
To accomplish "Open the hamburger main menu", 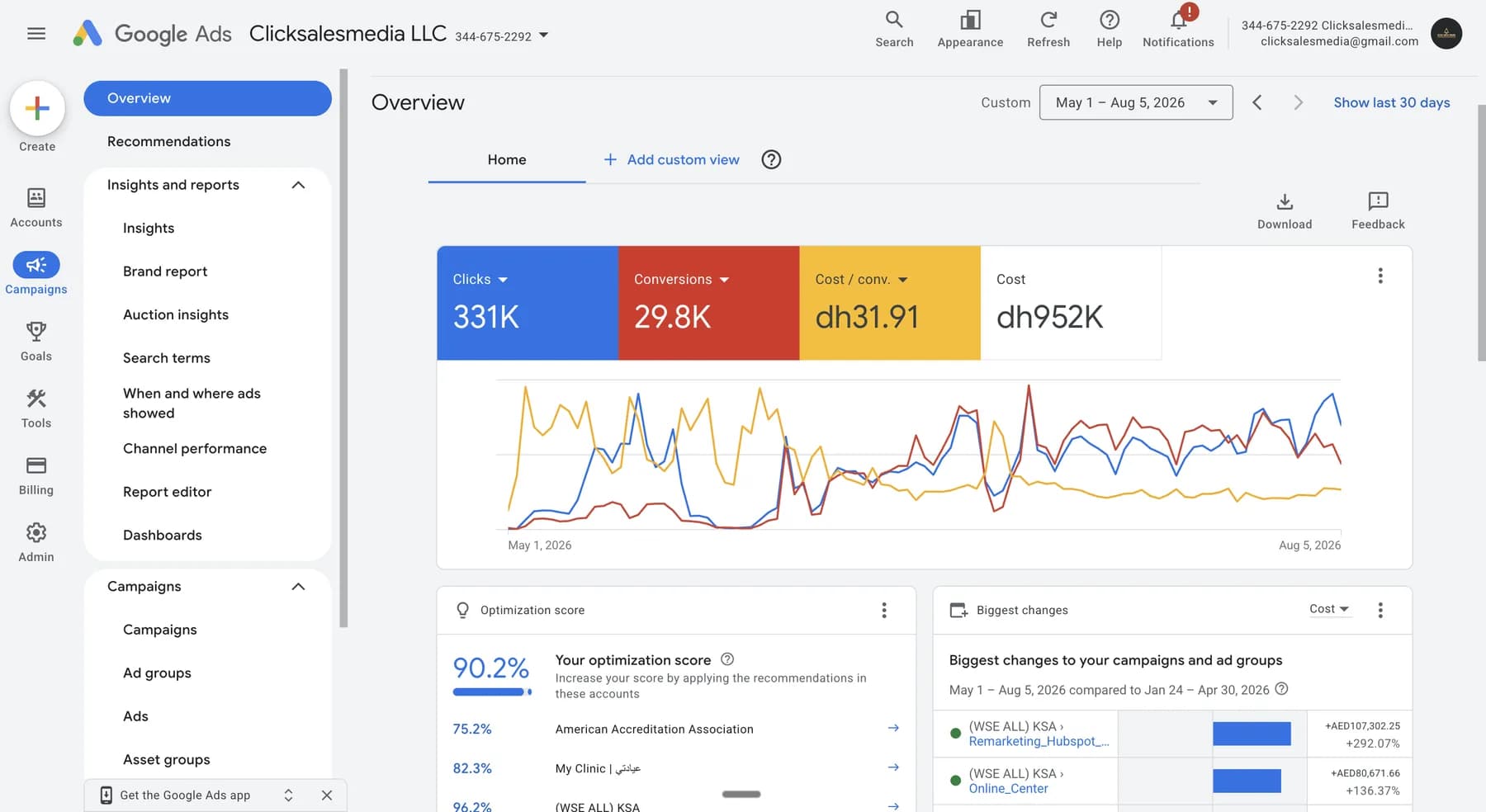I will click(36, 34).
